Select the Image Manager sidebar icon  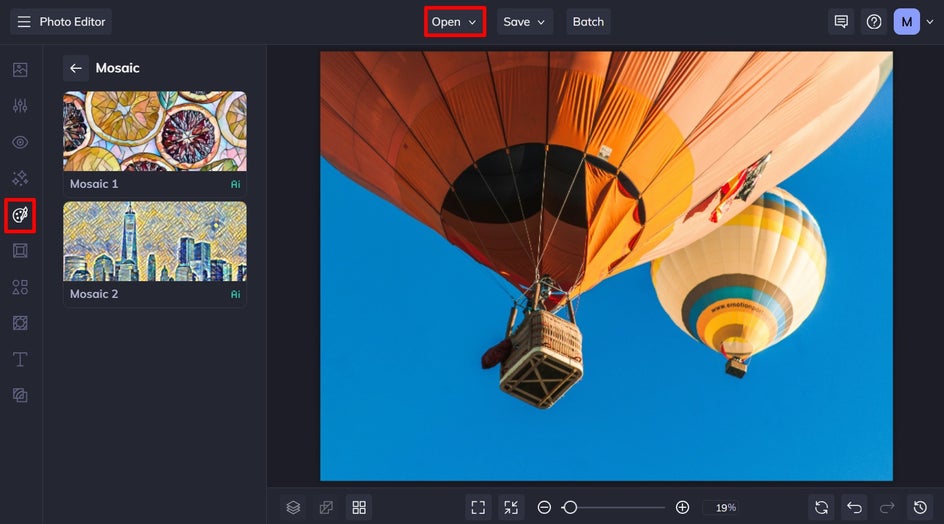(x=20, y=69)
